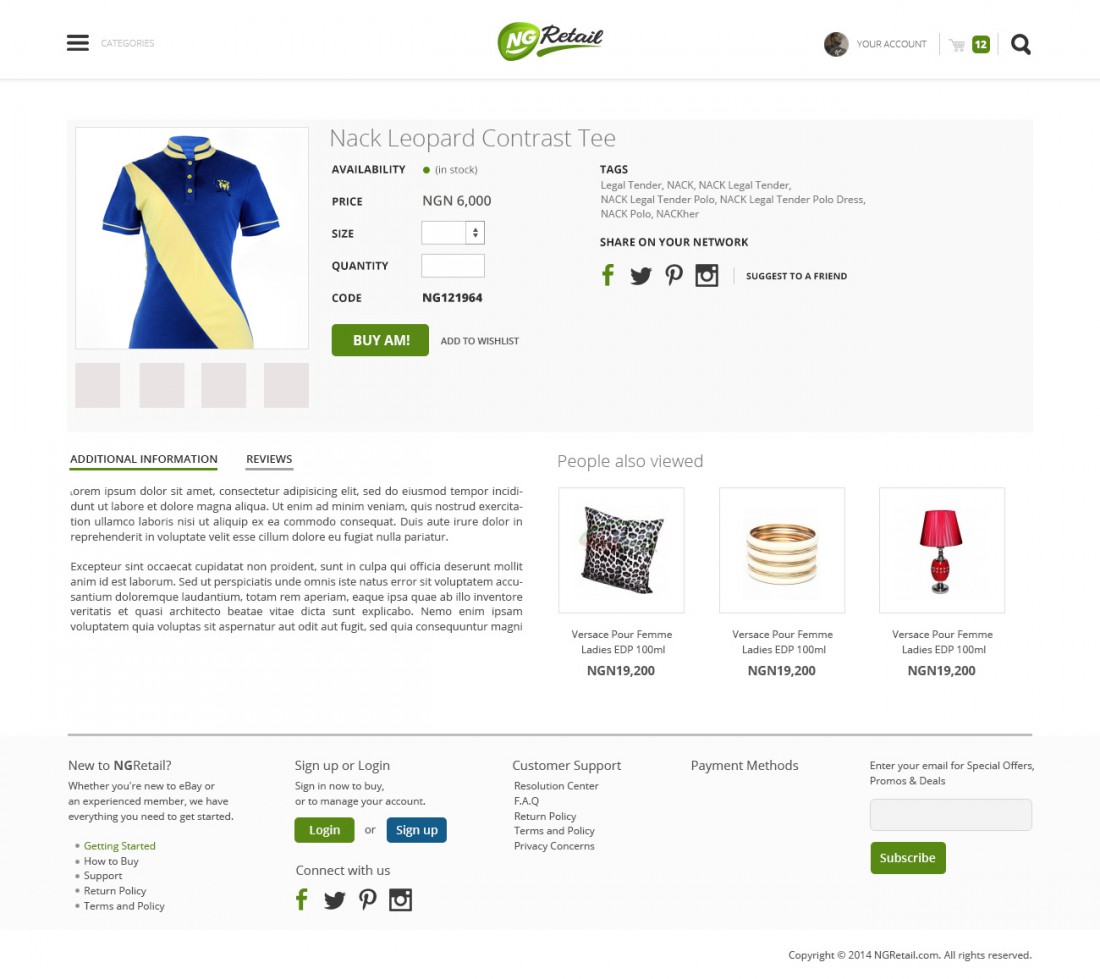Open the shopping cart icon
Image resolution: width=1100 pixels, height=979 pixels.
coord(957,45)
